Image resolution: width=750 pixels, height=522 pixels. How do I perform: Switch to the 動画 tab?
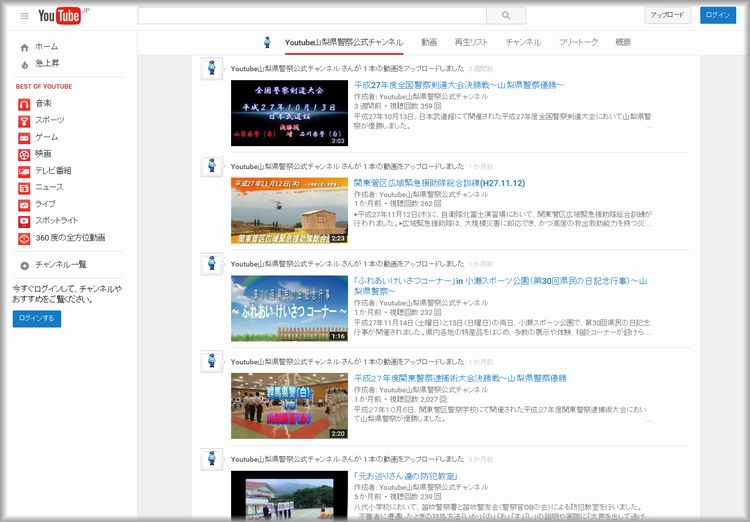[429, 43]
